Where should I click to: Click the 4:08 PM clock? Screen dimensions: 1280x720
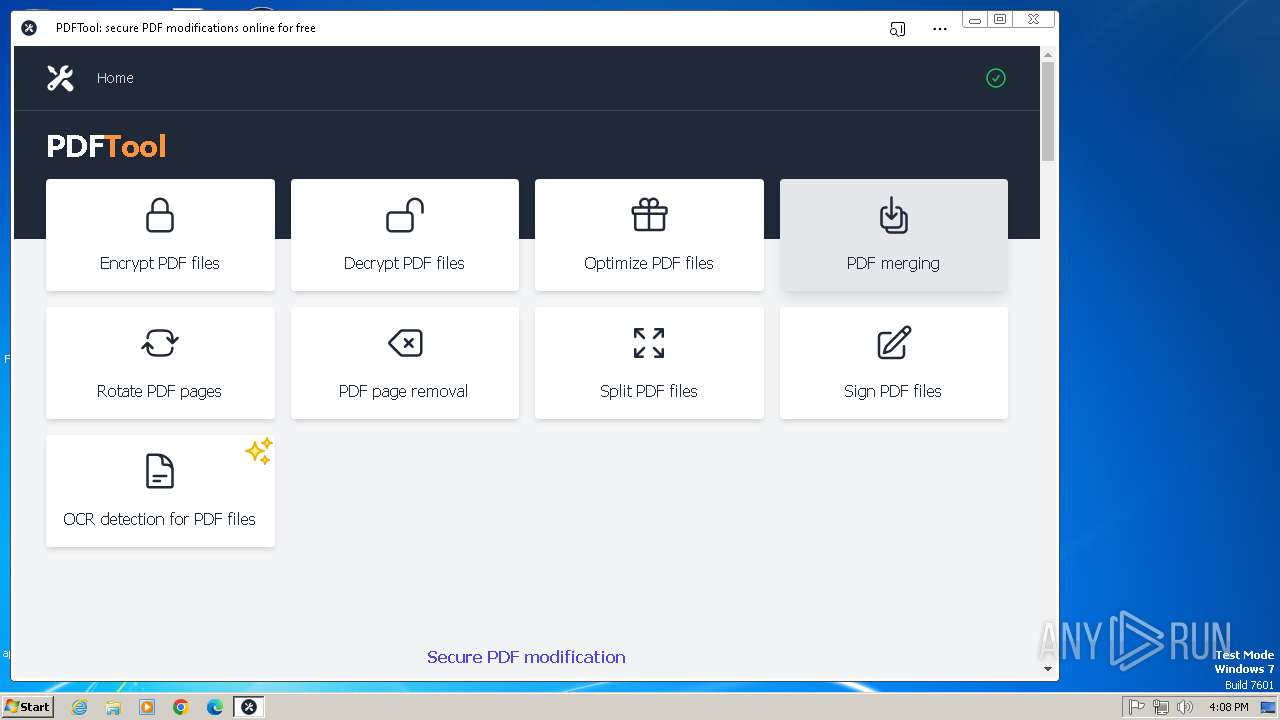[x=1228, y=707]
